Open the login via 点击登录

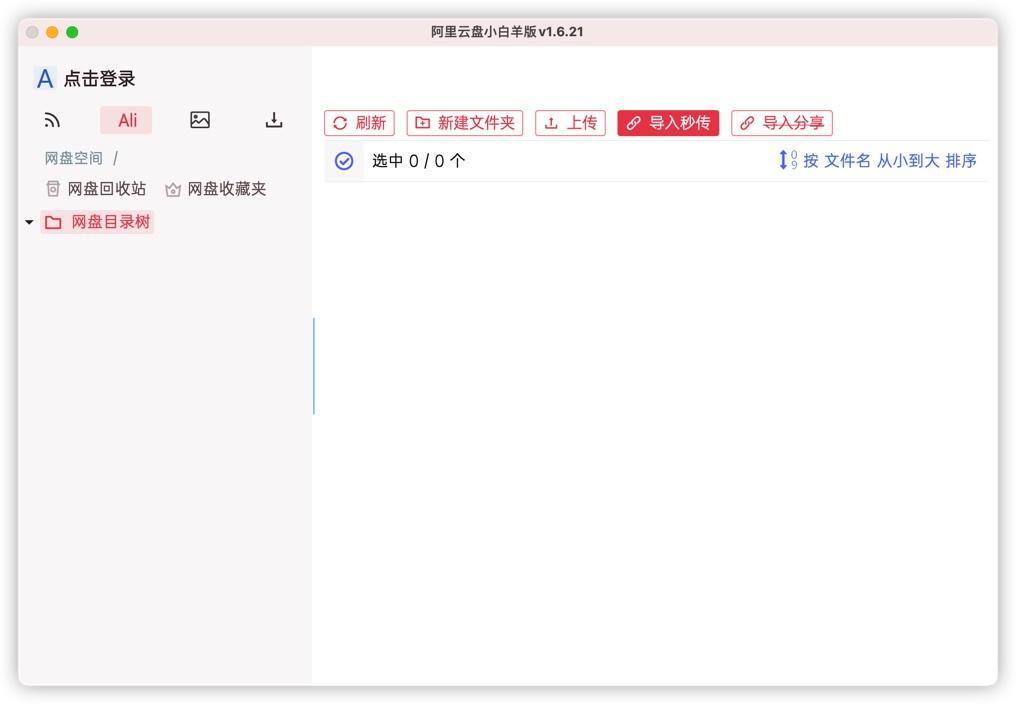click(99, 79)
